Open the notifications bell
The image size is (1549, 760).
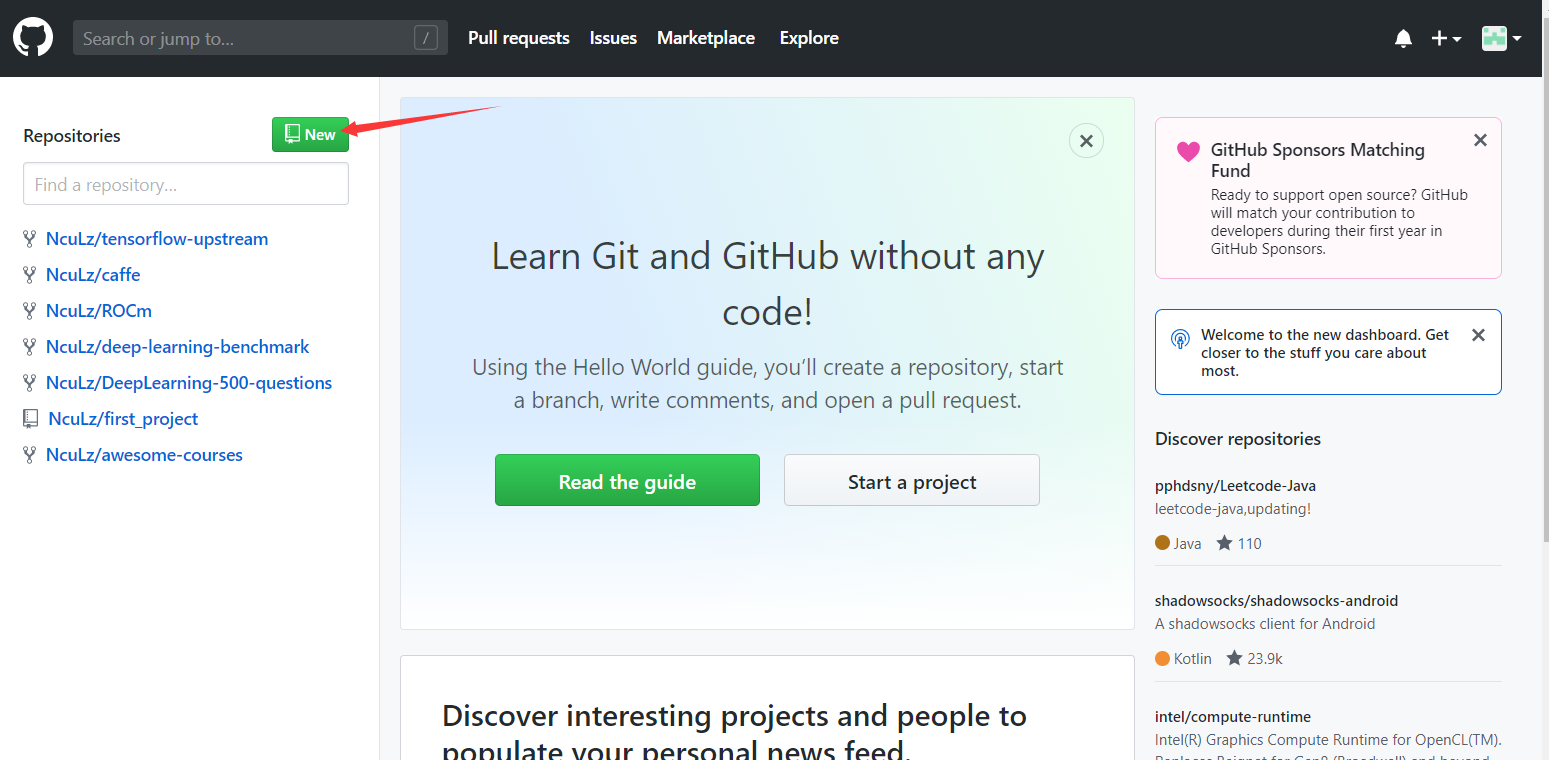point(1403,38)
